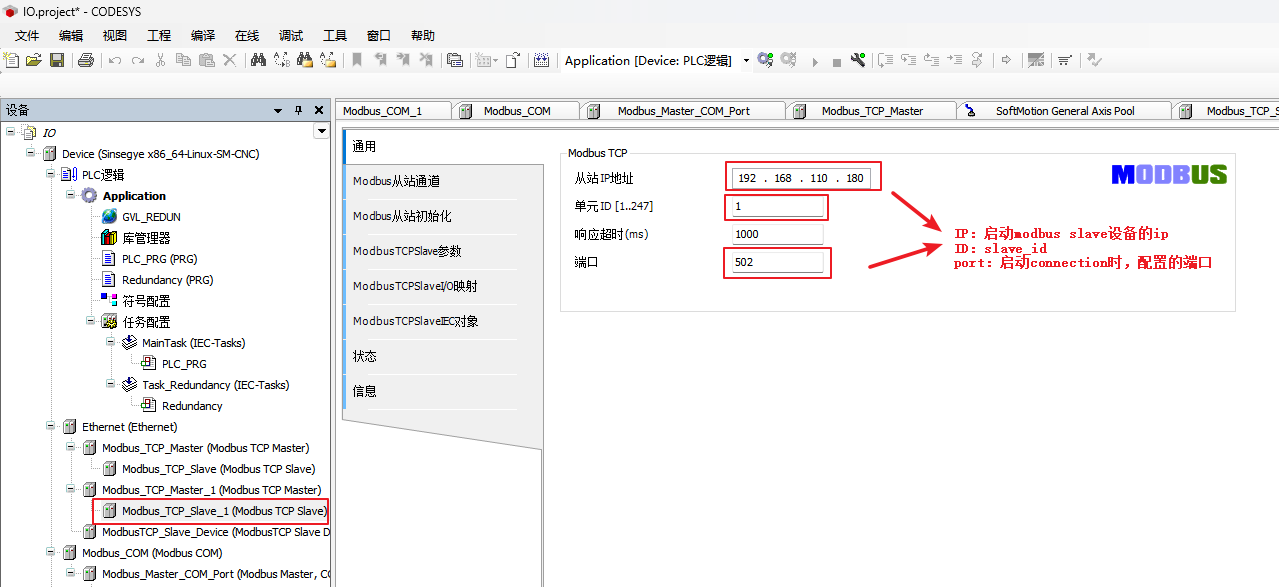1279x587 pixels.
Task: Click the 响应超时 timeout input field
Action: click(777, 234)
